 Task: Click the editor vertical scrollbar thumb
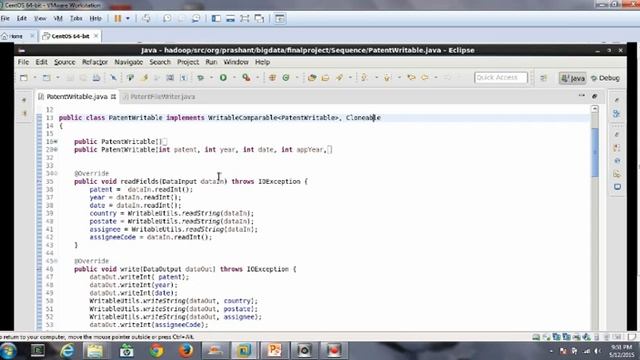click(x=595, y=152)
